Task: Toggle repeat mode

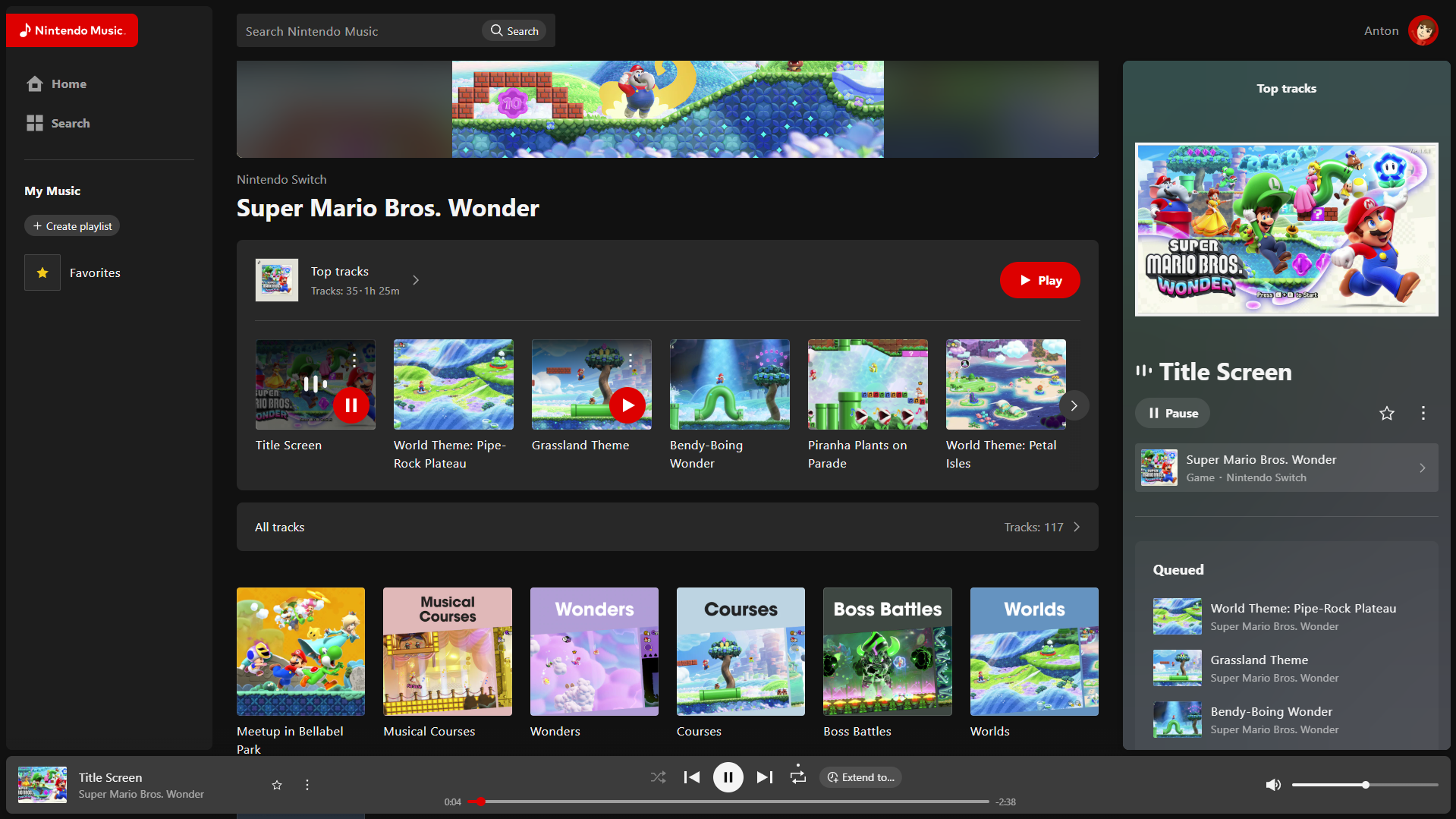Action: click(798, 776)
